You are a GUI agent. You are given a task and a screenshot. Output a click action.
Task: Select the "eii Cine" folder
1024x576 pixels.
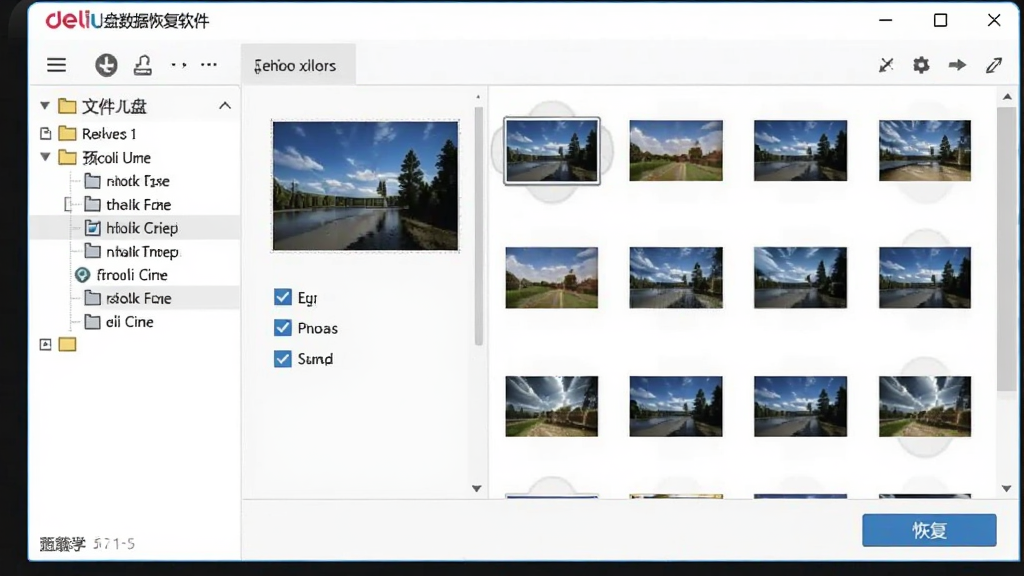pyautogui.click(x=120, y=322)
